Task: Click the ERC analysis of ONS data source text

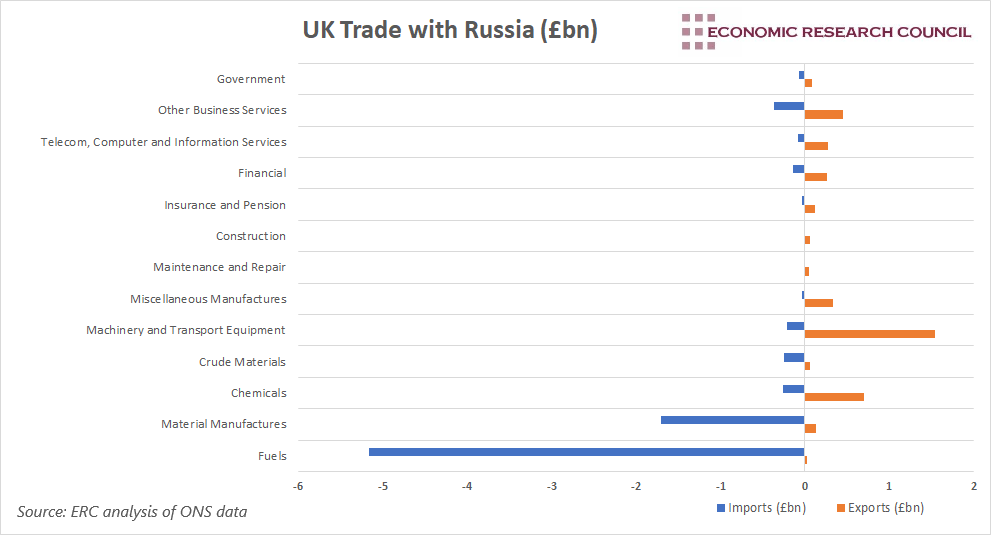Action: pos(132,512)
